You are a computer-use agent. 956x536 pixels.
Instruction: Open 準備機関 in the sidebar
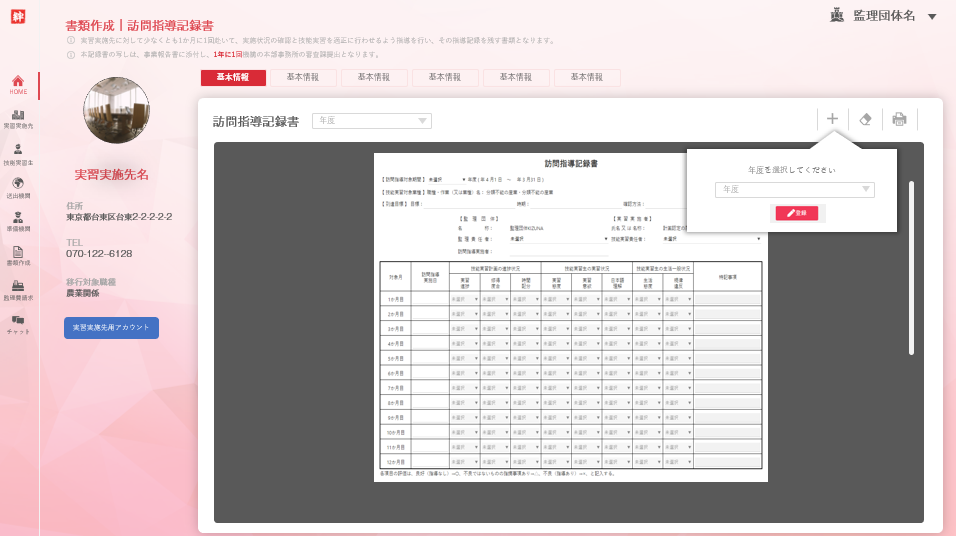[18, 222]
